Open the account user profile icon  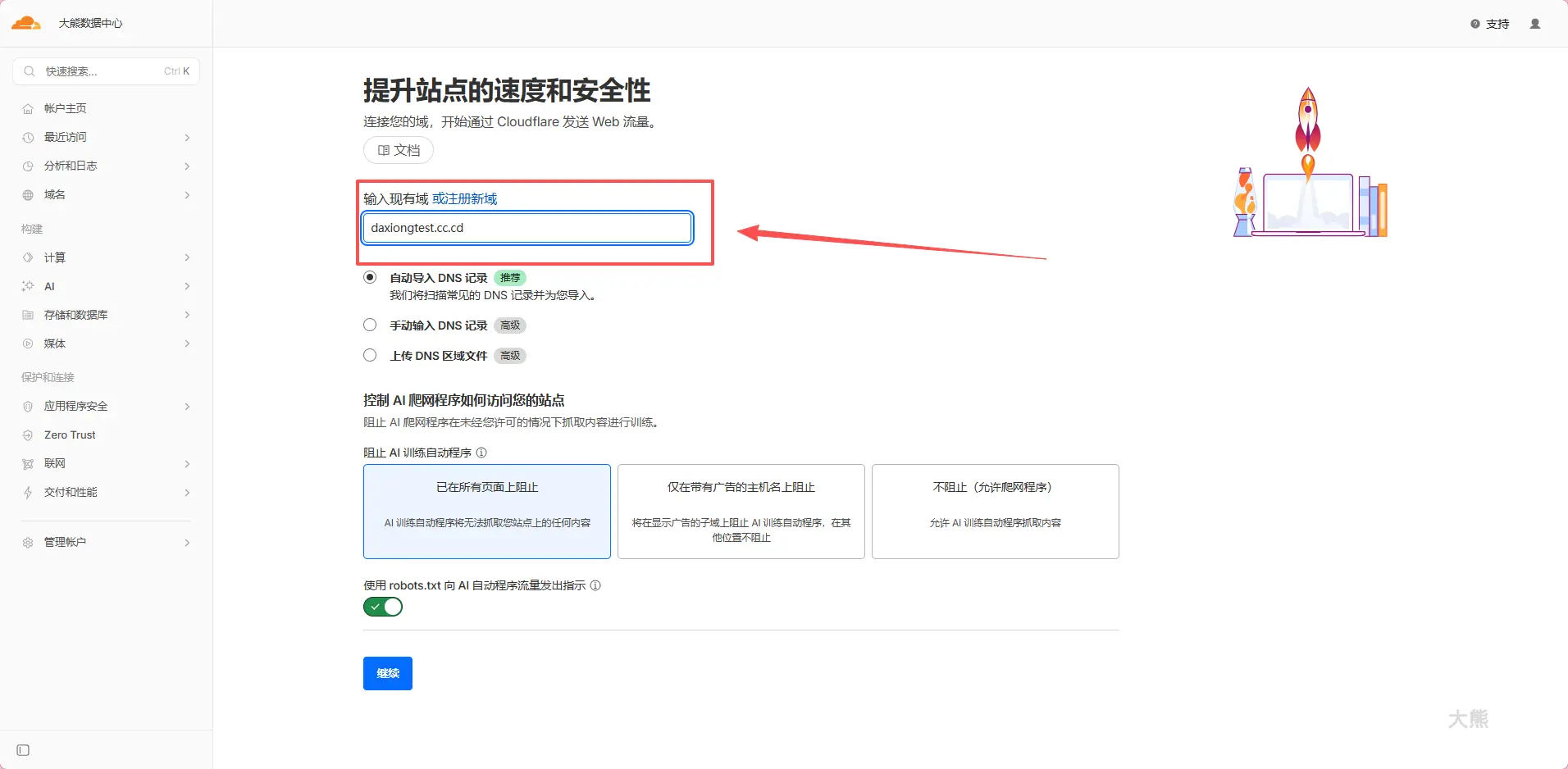click(1534, 24)
